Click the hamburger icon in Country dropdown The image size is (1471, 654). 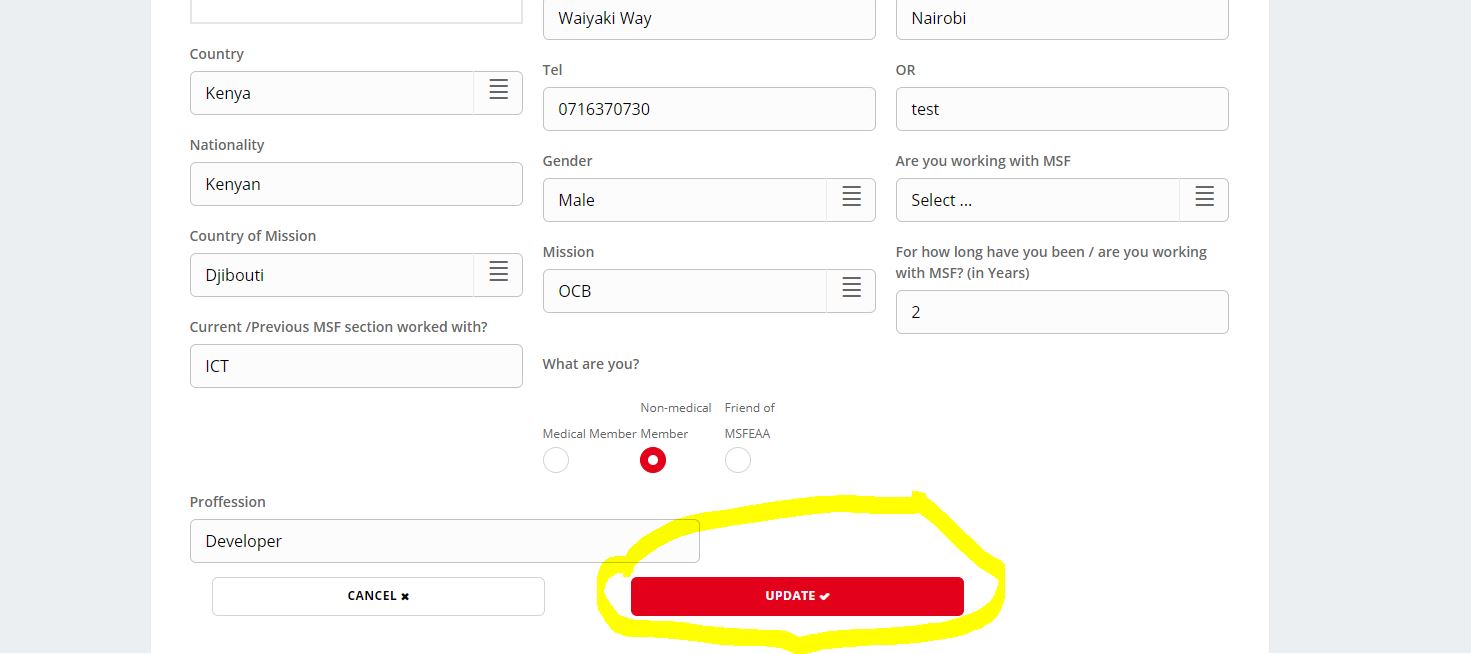(x=498, y=92)
